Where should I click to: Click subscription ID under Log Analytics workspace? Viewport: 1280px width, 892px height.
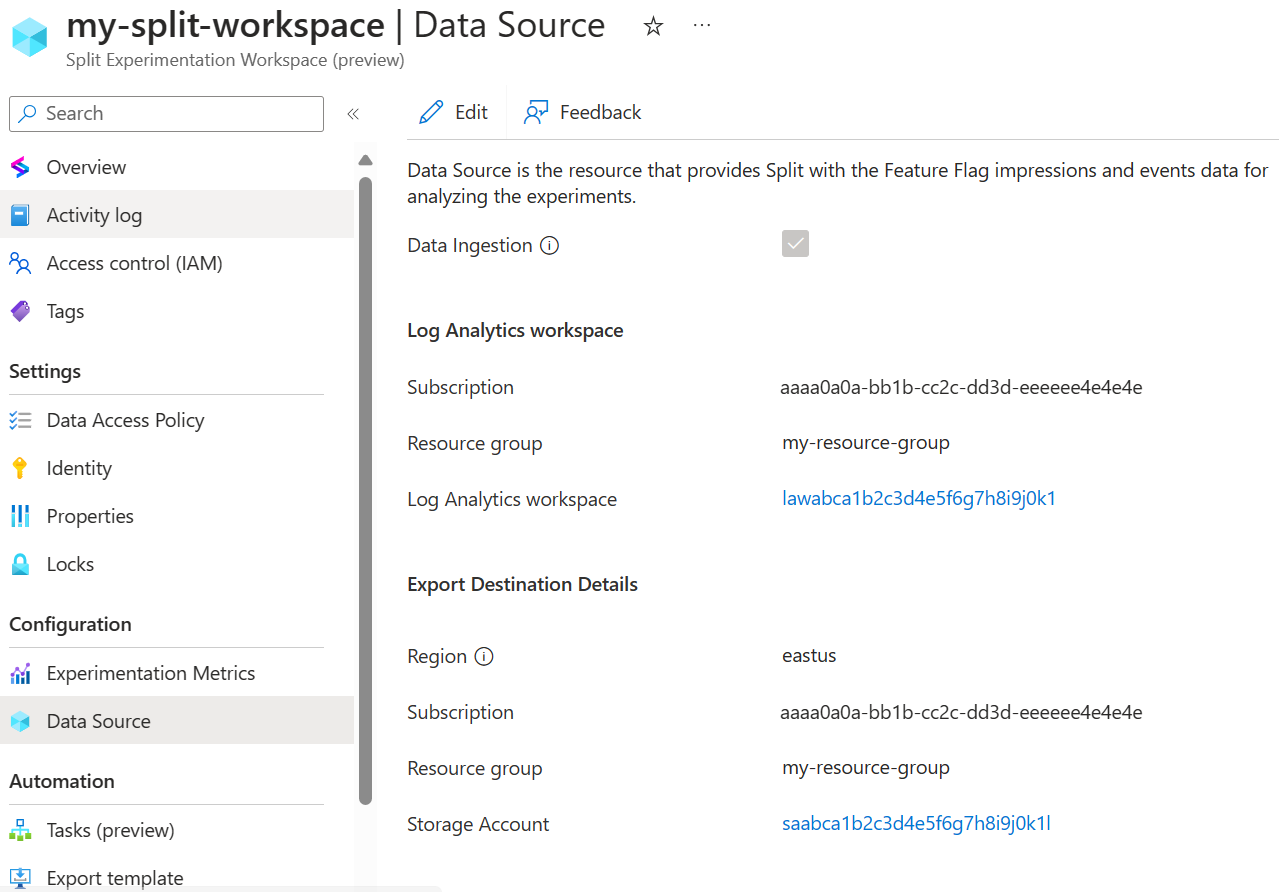coord(961,387)
